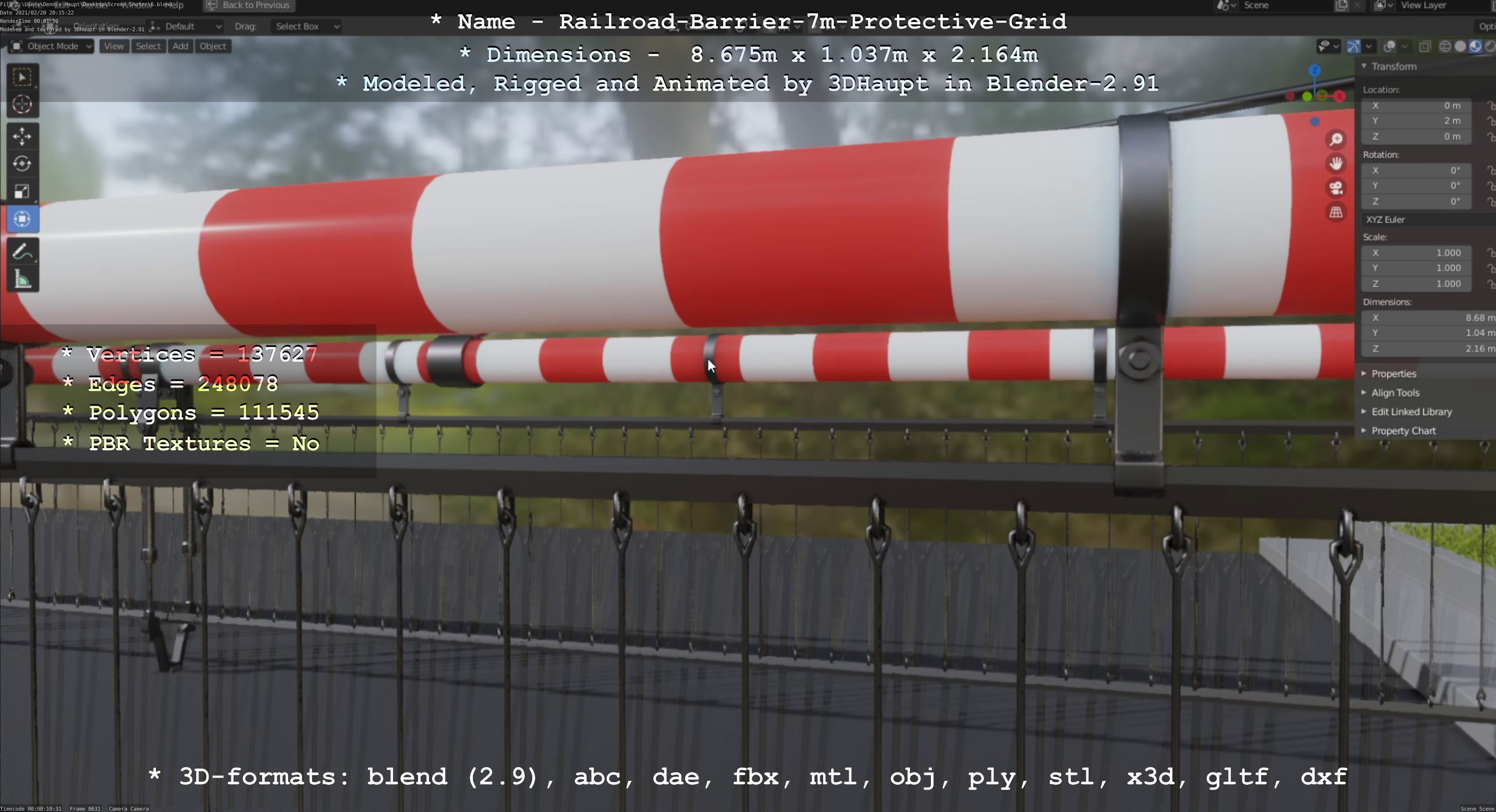Click the Rotation X field

1417,171
